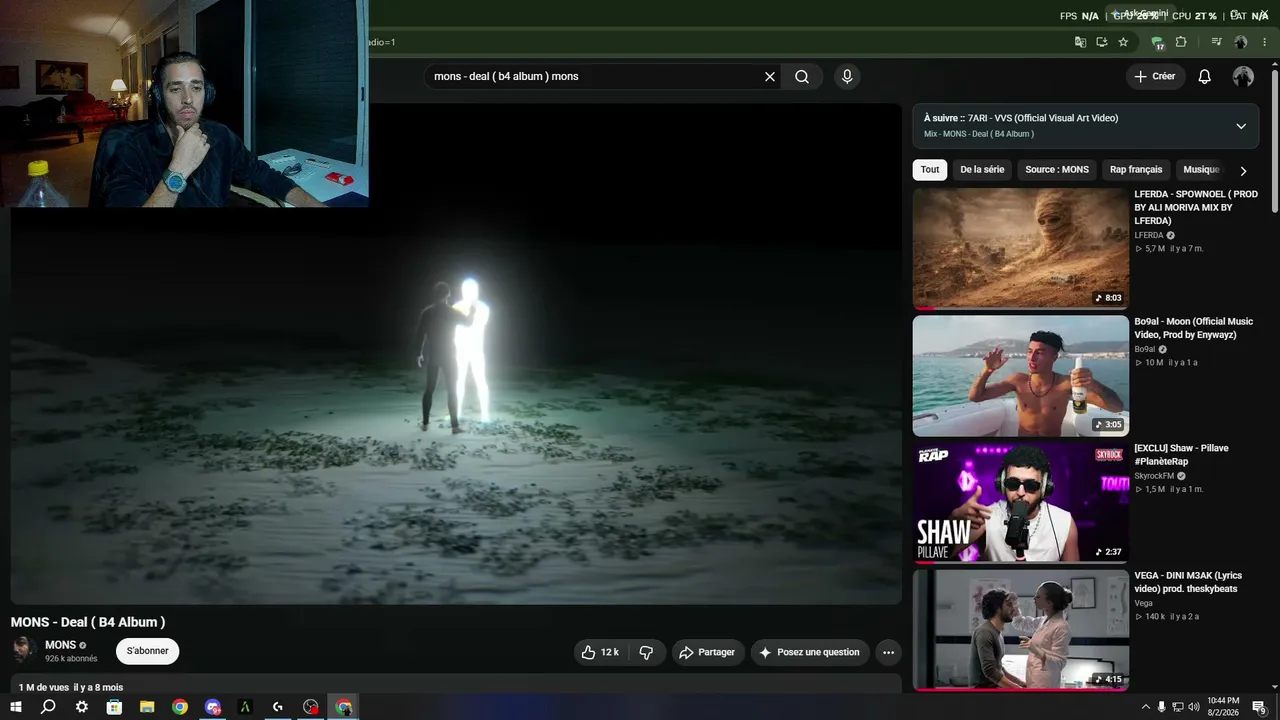This screenshot has width=1280, height=720.
Task: Click the Partager share button
Action: [x=707, y=652]
